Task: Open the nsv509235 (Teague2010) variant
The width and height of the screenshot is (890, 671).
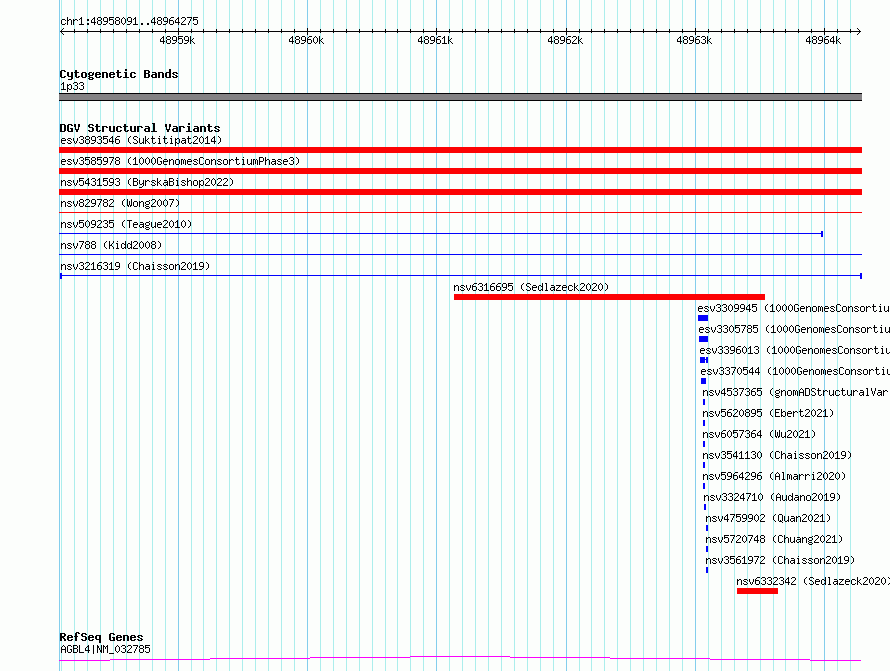Action: pyautogui.click(x=126, y=224)
